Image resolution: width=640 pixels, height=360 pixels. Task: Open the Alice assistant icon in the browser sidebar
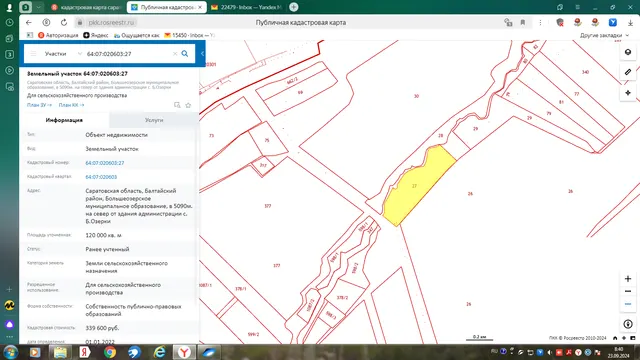(9, 324)
